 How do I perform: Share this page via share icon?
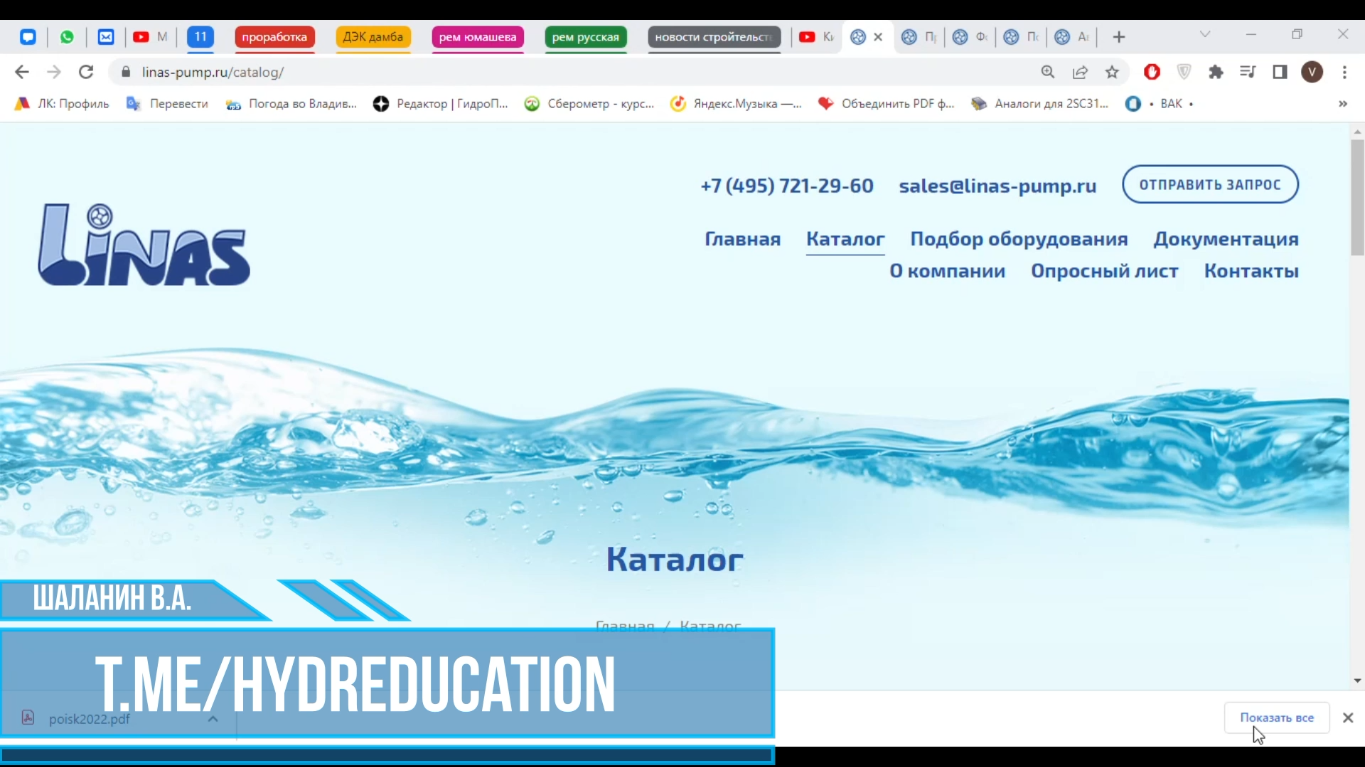1080,72
